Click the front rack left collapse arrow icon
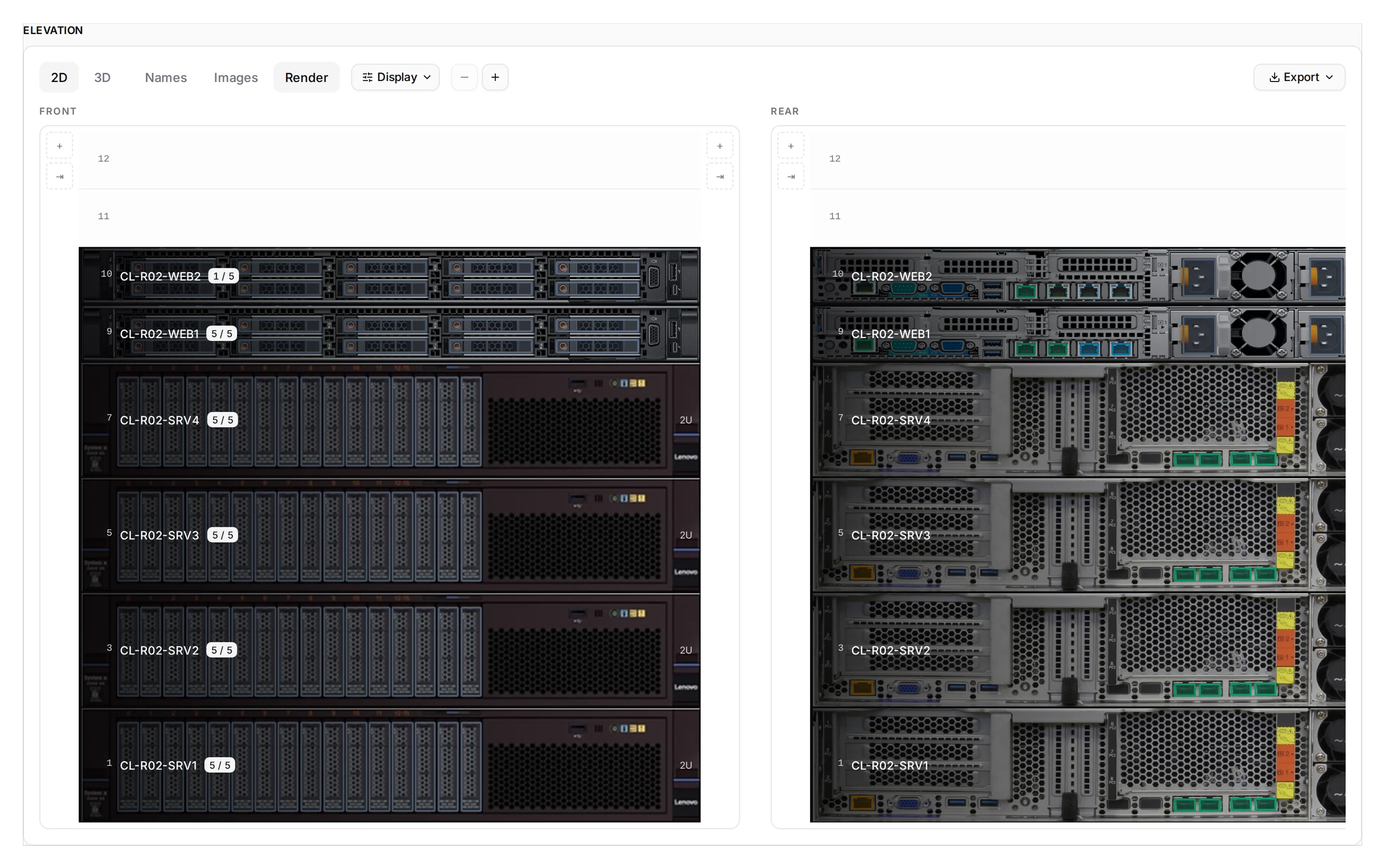1385x868 pixels. click(x=60, y=177)
